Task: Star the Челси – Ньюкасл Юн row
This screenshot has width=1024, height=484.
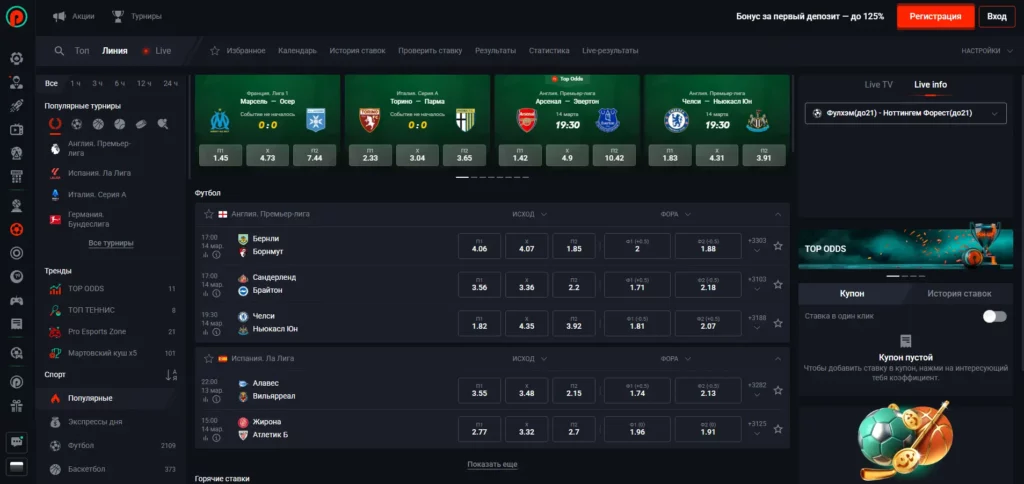Action: click(778, 323)
